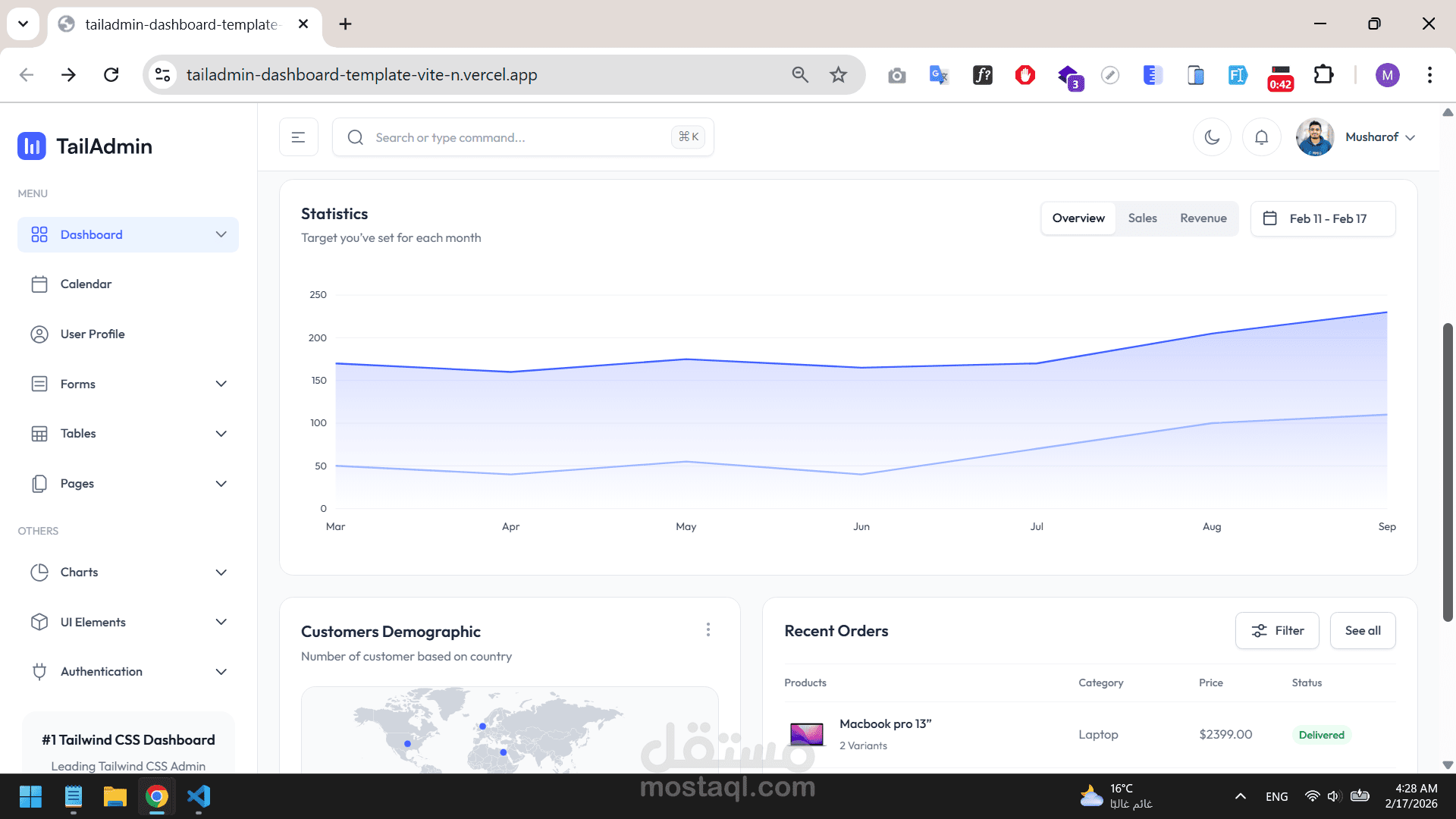The height and width of the screenshot is (819, 1456).
Task: Expand the Forms submenu
Action: (x=221, y=384)
